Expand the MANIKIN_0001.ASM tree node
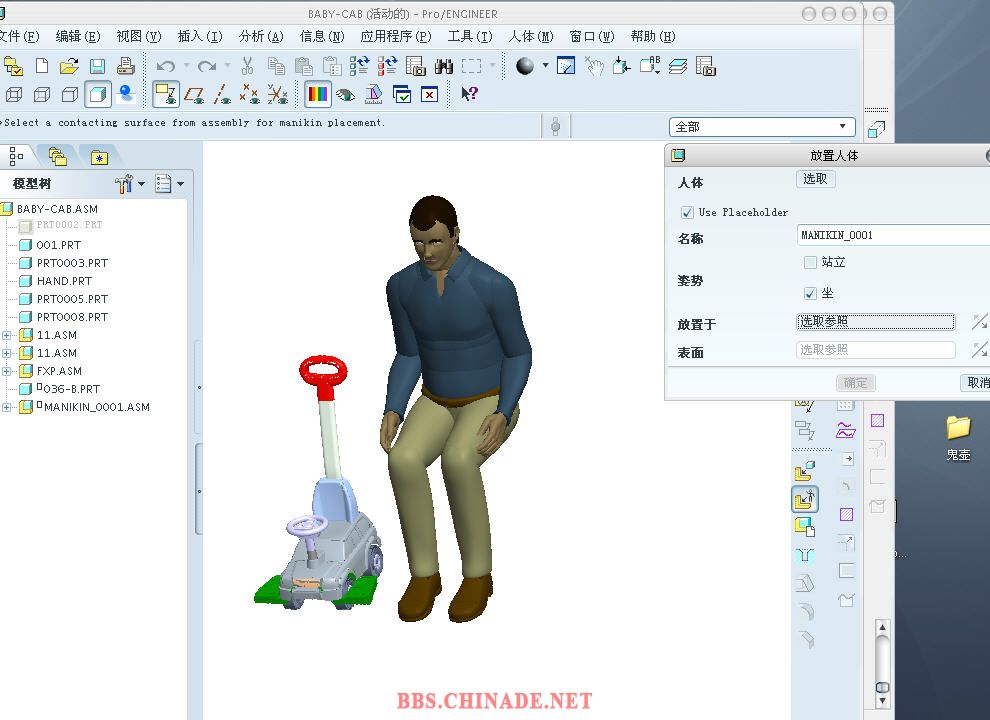Image resolution: width=990 pixels, height=720 pixels. tap(6, 407)
